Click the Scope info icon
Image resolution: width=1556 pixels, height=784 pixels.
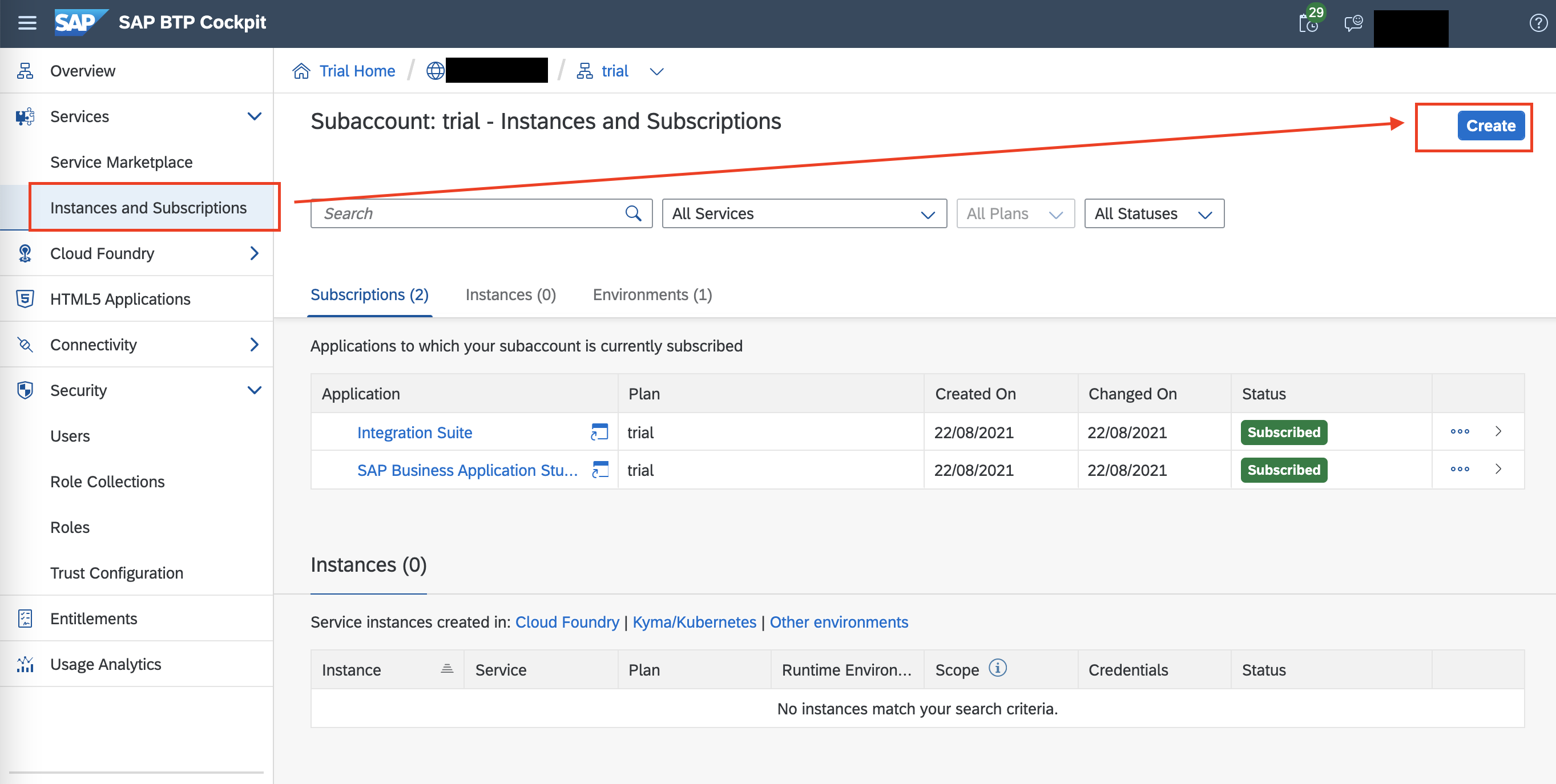[997, 668]
